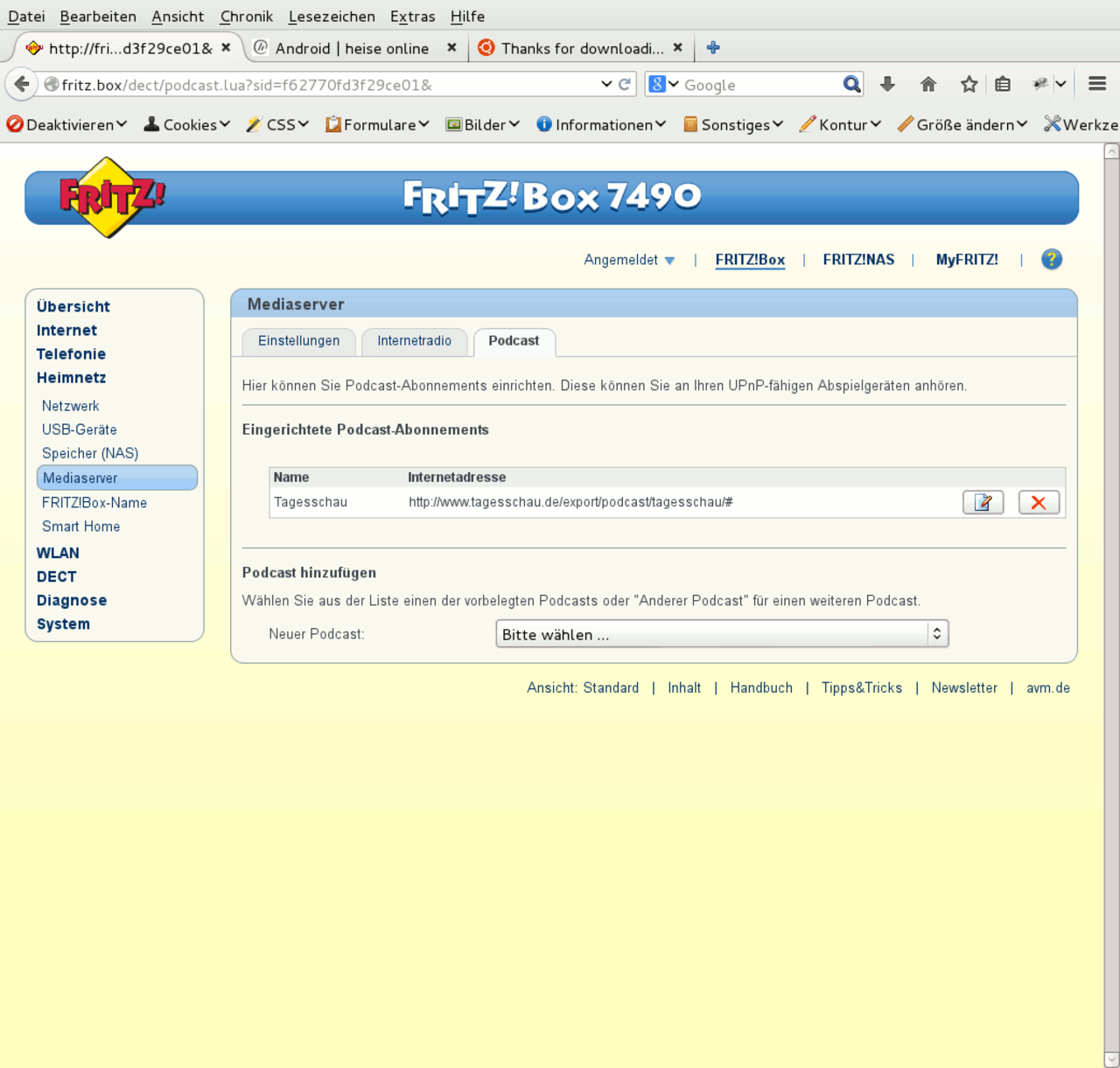Open the Lesezeichen menu
Viewport: 1120px width, 1068px height.
332,17
